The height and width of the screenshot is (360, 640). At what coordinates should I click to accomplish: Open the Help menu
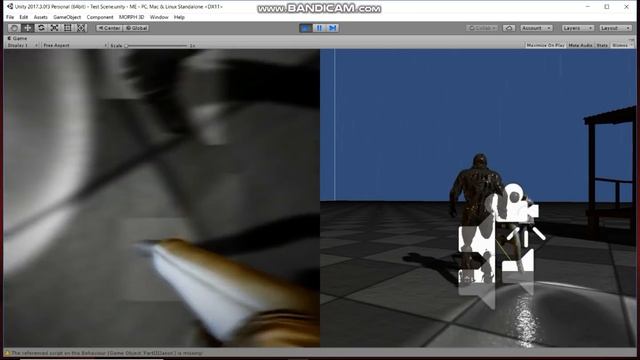tap(179, 17)
